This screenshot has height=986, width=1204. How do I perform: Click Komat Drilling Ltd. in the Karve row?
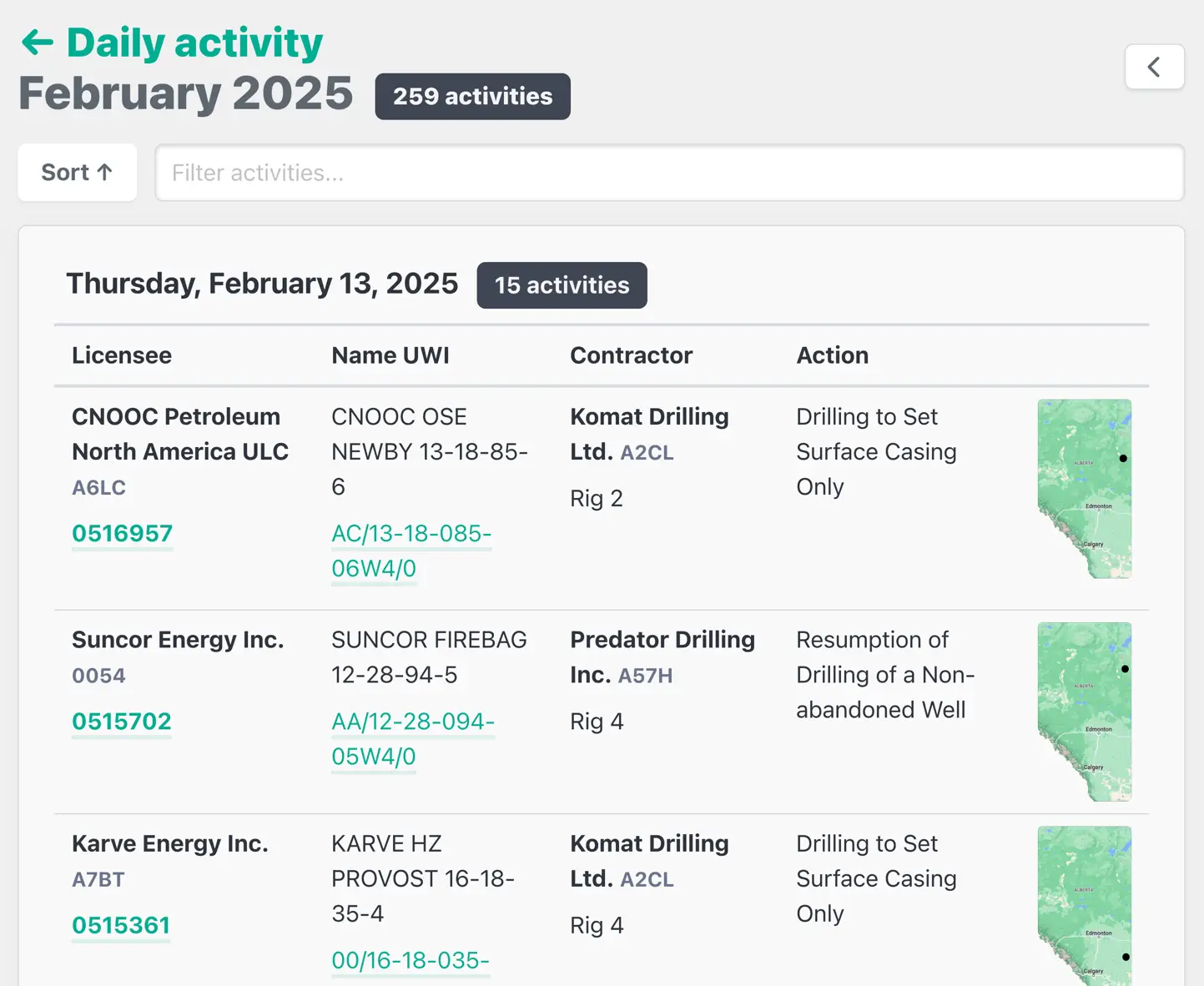pos(649,861)
